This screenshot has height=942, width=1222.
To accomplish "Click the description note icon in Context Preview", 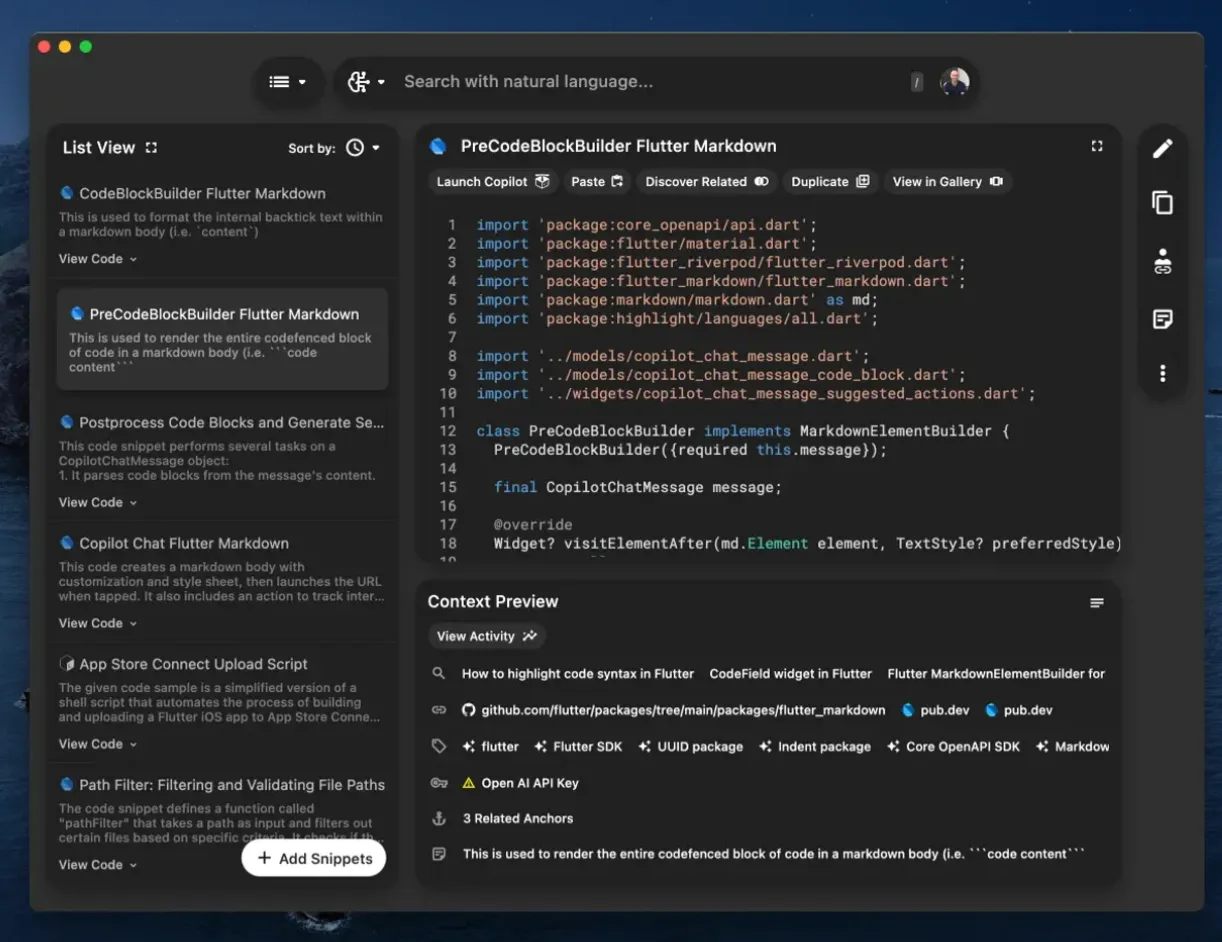I will [438, 854].
